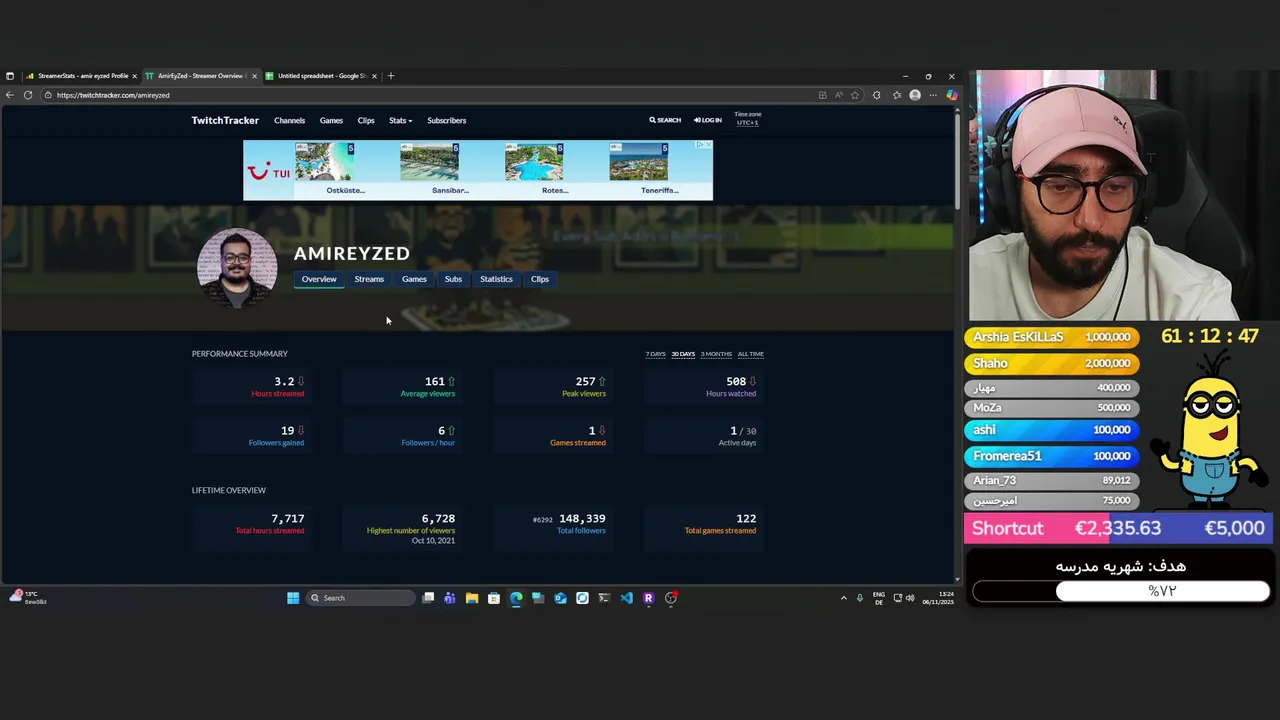The height and width of the screenshot is (720, 1280).
Task: Open Terminal from taskbar
Action: pos(604,598)
